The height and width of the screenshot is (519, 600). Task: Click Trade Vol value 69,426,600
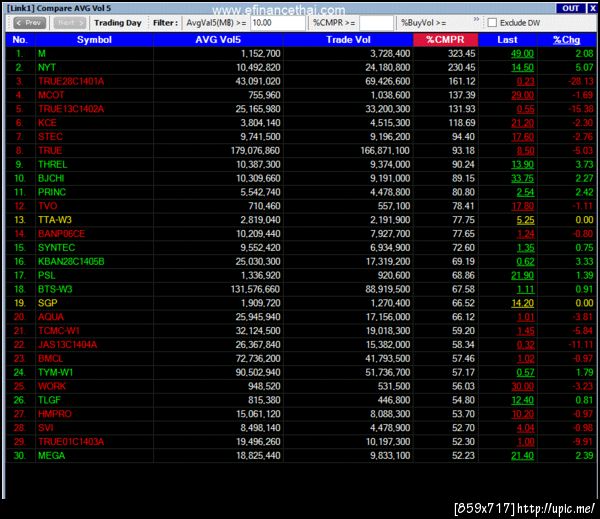[x=388, y=82]
